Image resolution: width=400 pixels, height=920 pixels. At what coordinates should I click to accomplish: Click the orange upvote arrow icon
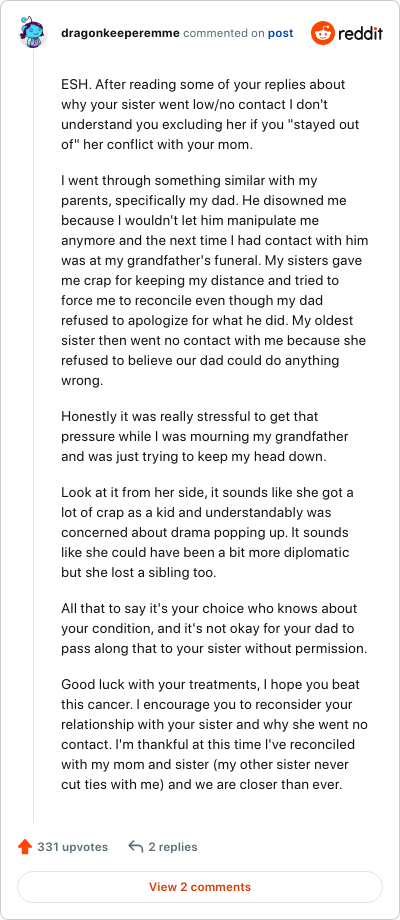(25, 847)
